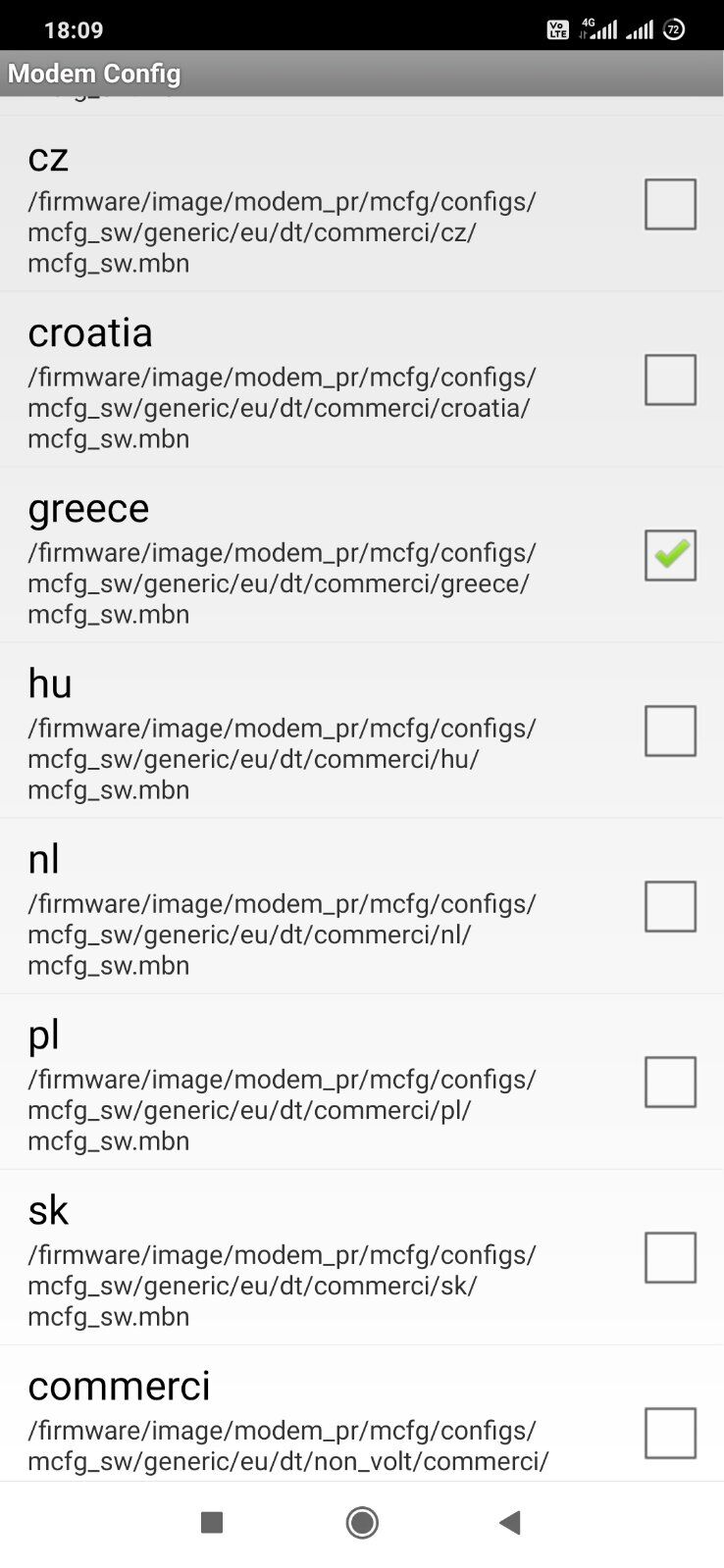Tap the greece mcfg_sw.mbn file path

[282, 583]
